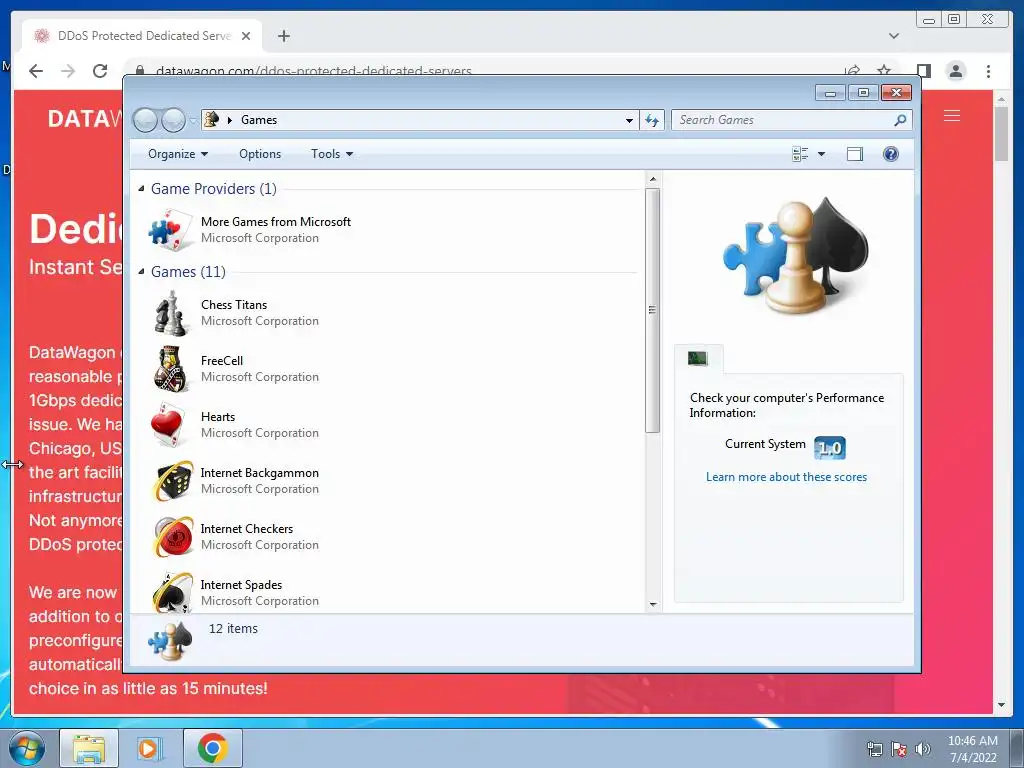Click the Search Games input field
The height and width of the screenshot is (768, 1024).
point(782,120)
